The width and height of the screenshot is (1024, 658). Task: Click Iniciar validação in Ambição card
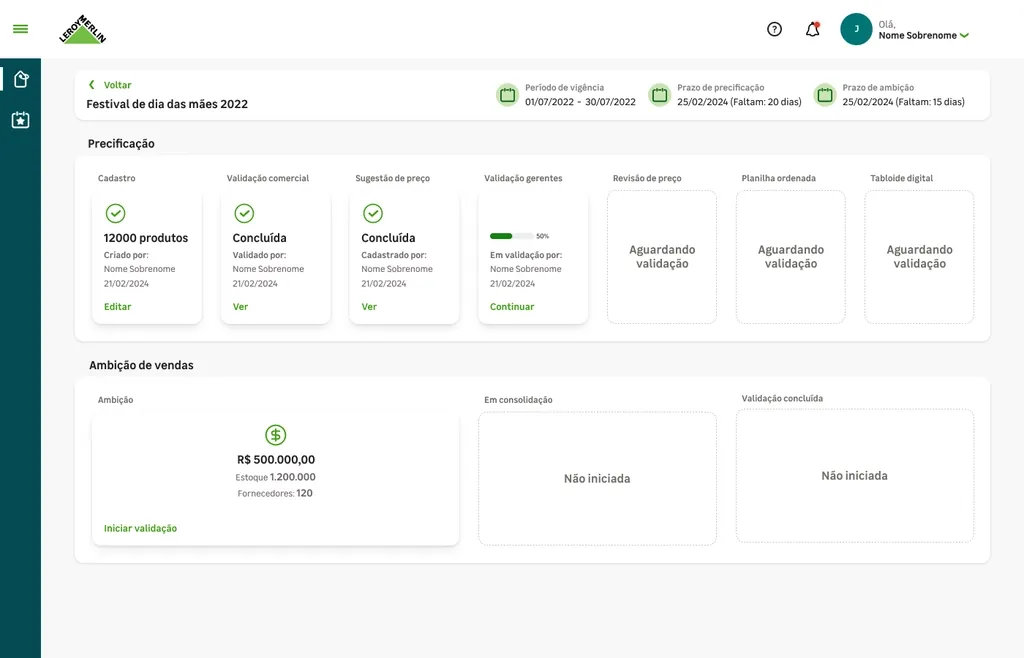(140, 529)
